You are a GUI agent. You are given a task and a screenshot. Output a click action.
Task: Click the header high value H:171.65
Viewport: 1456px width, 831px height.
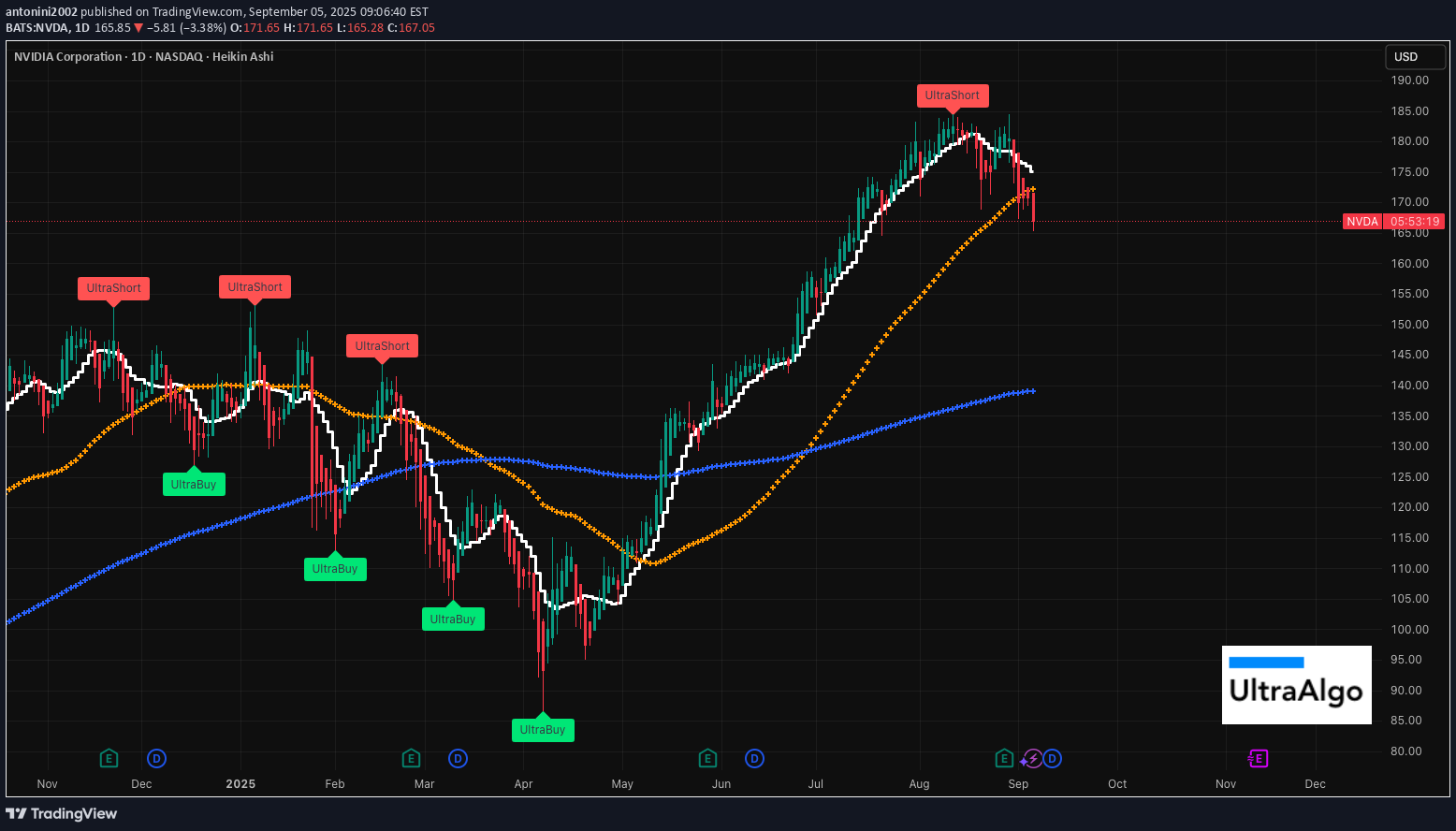click(x=308, y=28)
